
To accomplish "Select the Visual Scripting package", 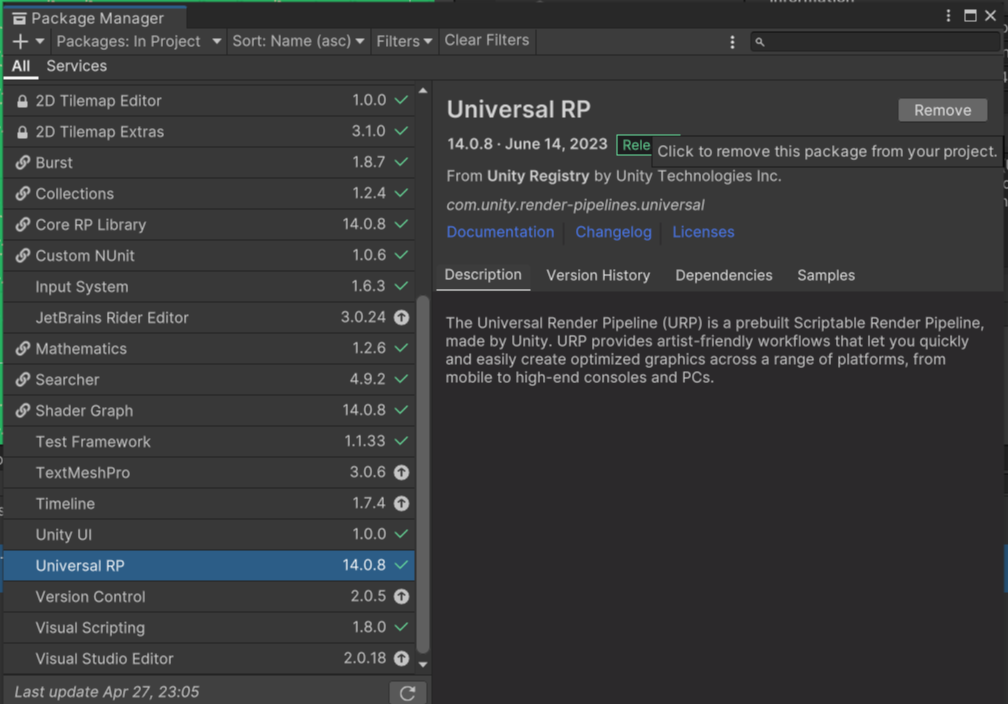I will point(209,627).
